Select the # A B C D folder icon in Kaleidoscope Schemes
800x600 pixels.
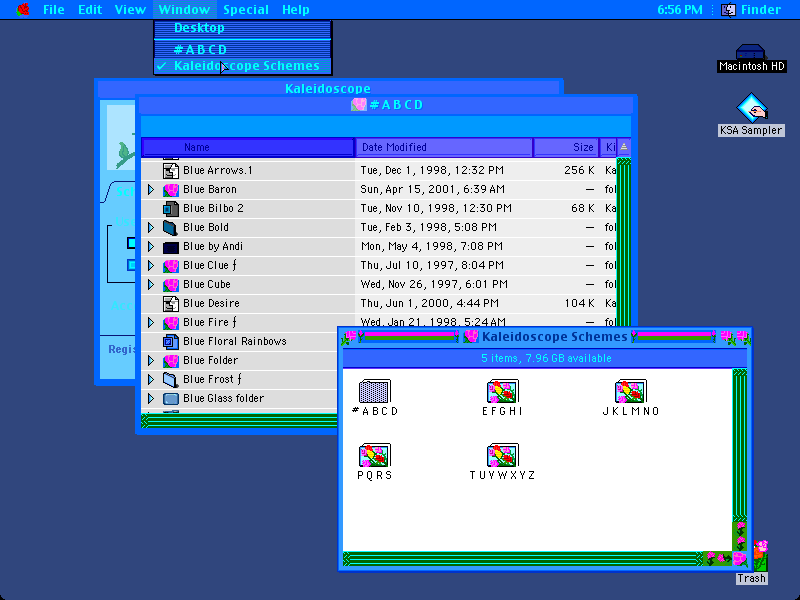[375, 392]
